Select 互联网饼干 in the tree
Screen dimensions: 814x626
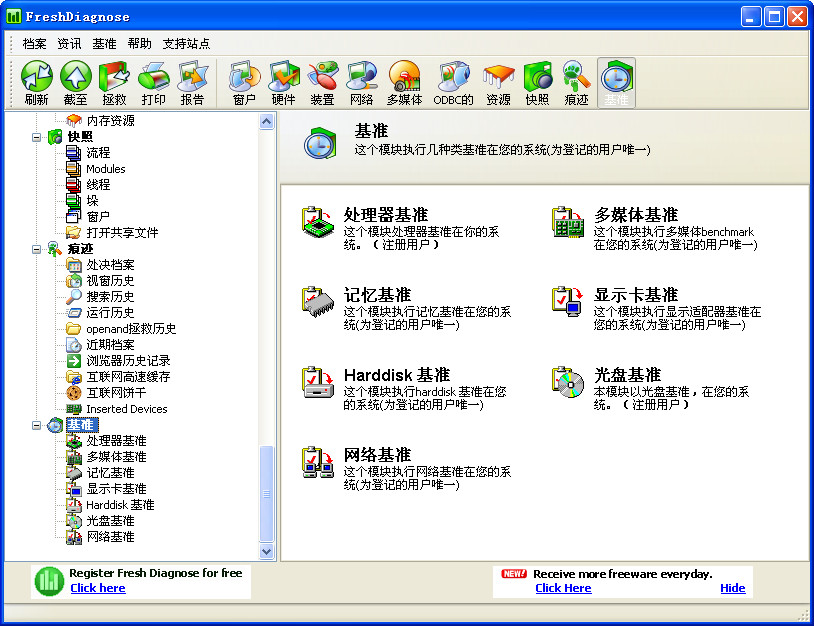pos(116,393)
